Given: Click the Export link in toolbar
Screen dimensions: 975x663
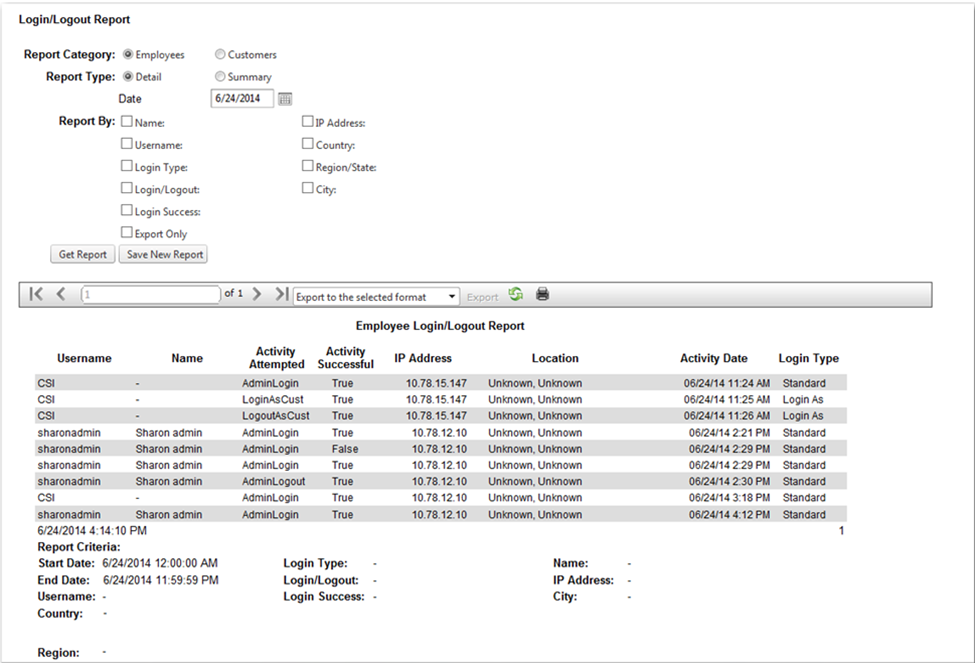Looking at the screenshot, I should 482,297.
